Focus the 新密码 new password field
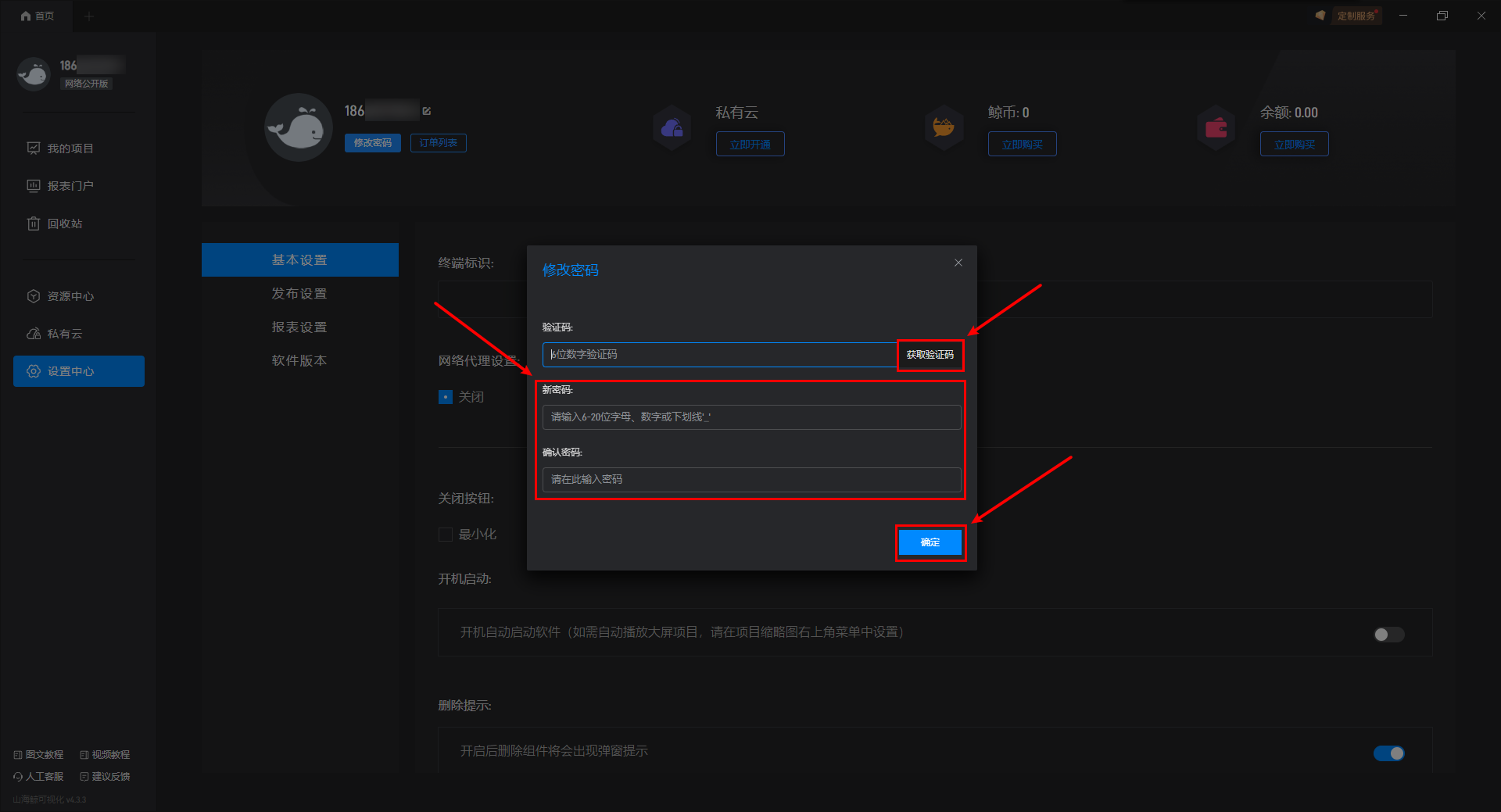The height and width of the screenshot is (812, 1501). pos(750,417)
